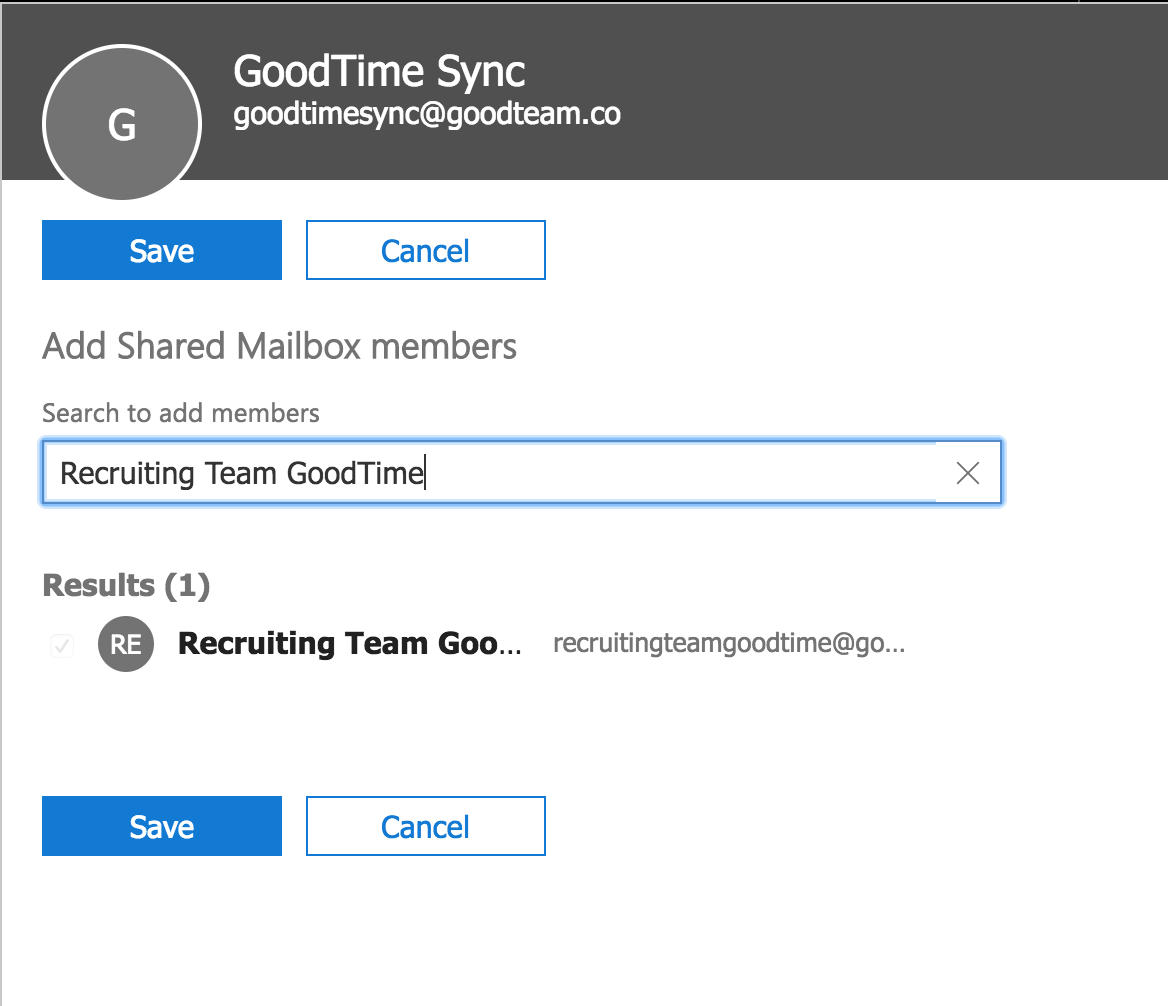Click the recruitingteamgoodtime email address text
Image resolution: width=1168 pixels, height=1006 pixels.
[728, 644]
